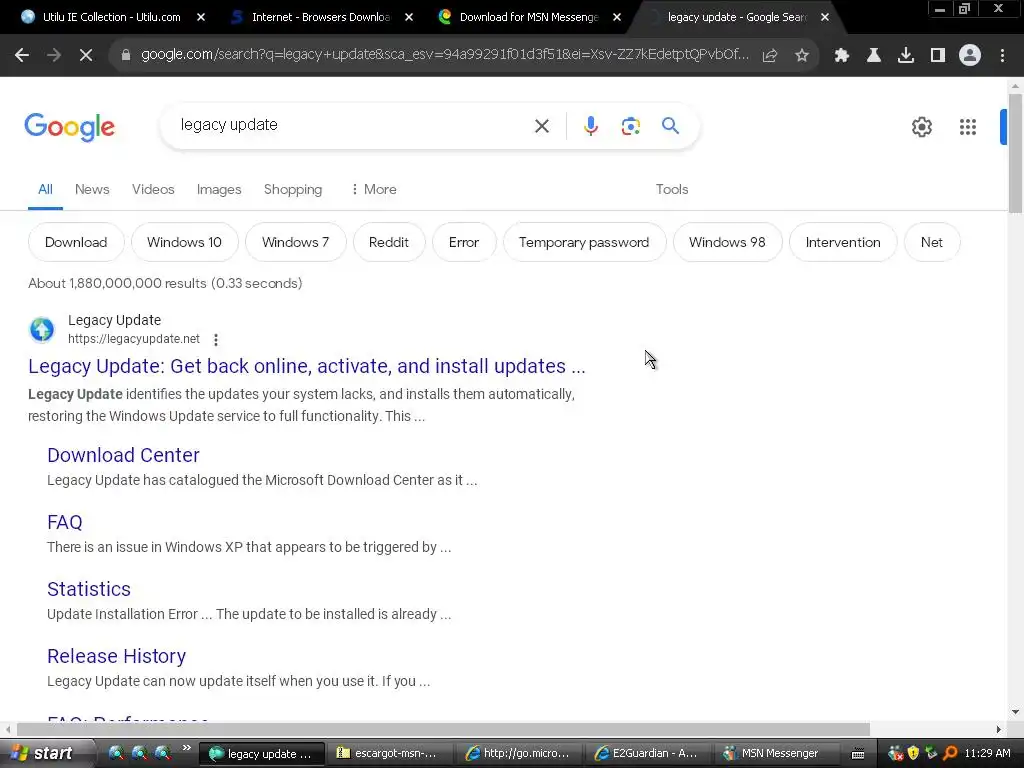Click the https://legacyupdate.net URL text
This screenshot has width=1024, height=768.
[134, 339]
